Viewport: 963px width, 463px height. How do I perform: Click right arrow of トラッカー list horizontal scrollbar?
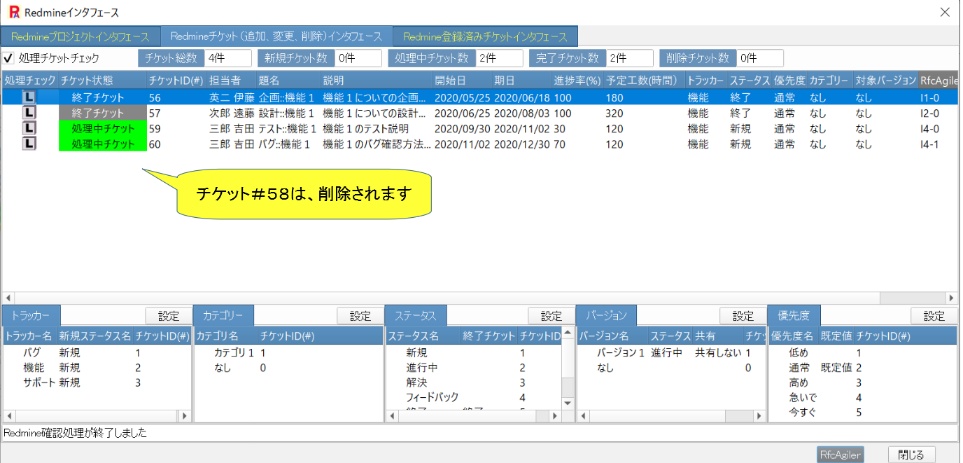pyautogui.click(x=185, y=416)
